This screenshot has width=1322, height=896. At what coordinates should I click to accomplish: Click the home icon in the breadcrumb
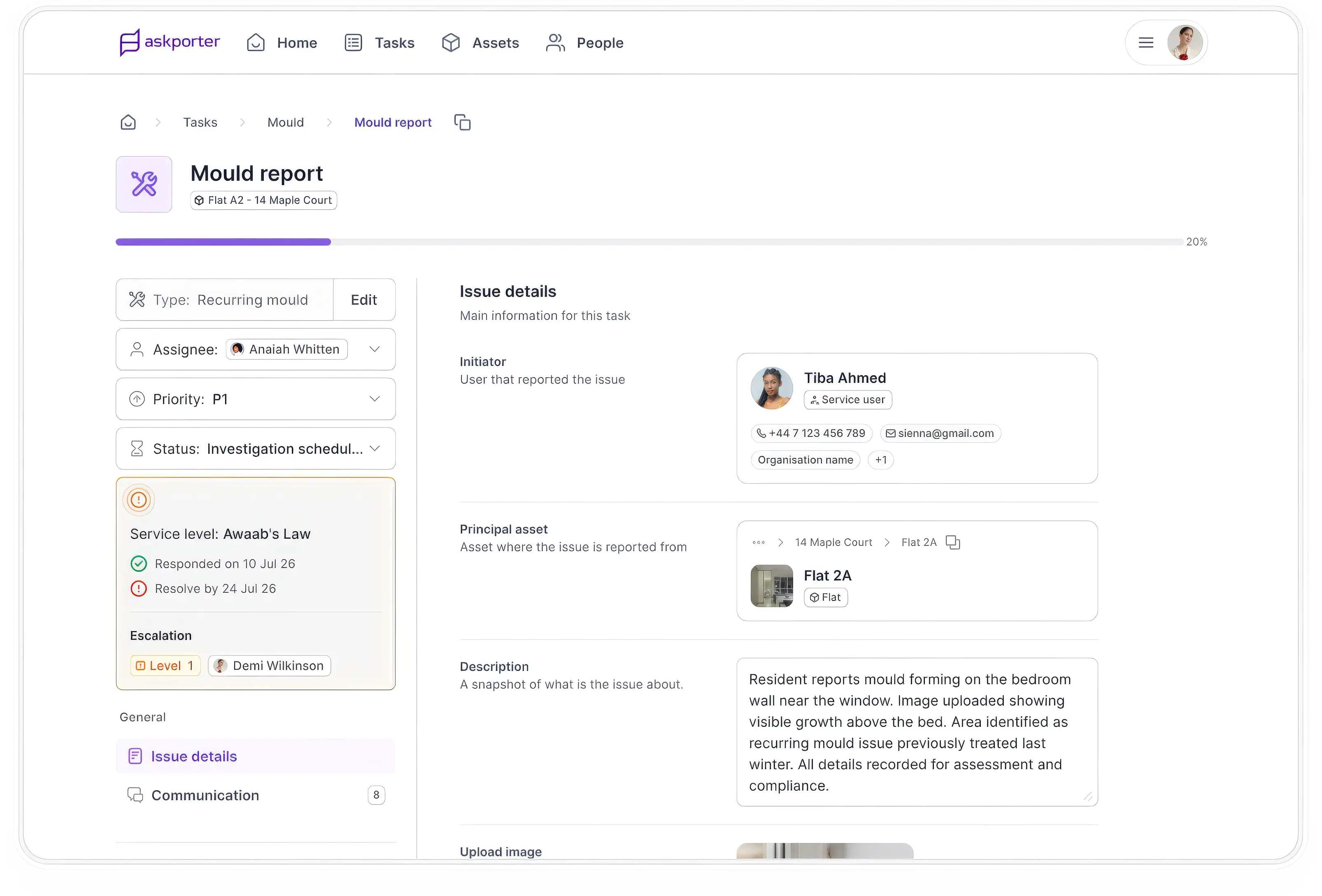(x=128, y=122)
